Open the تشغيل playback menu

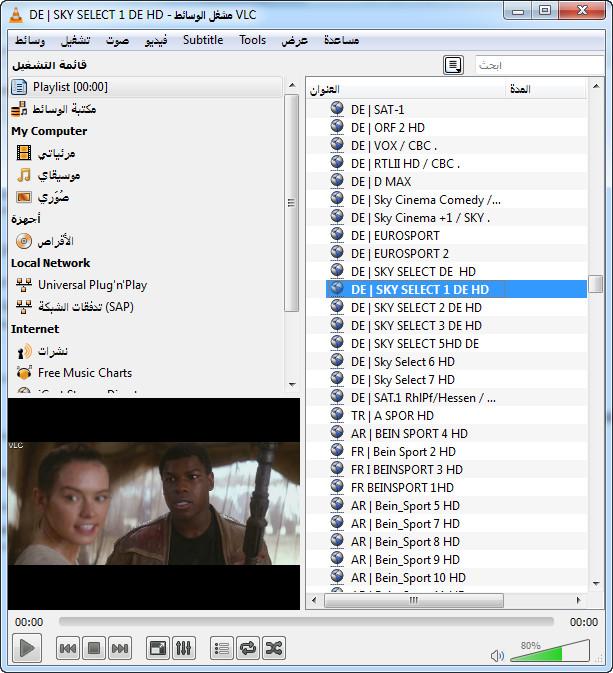coord(76,40)
